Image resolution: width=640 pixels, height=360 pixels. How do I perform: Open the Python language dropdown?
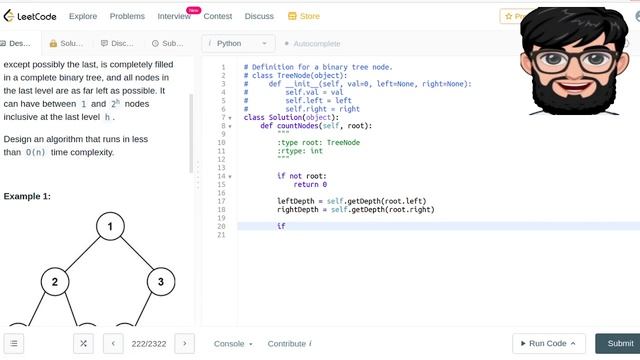point(238,43)
